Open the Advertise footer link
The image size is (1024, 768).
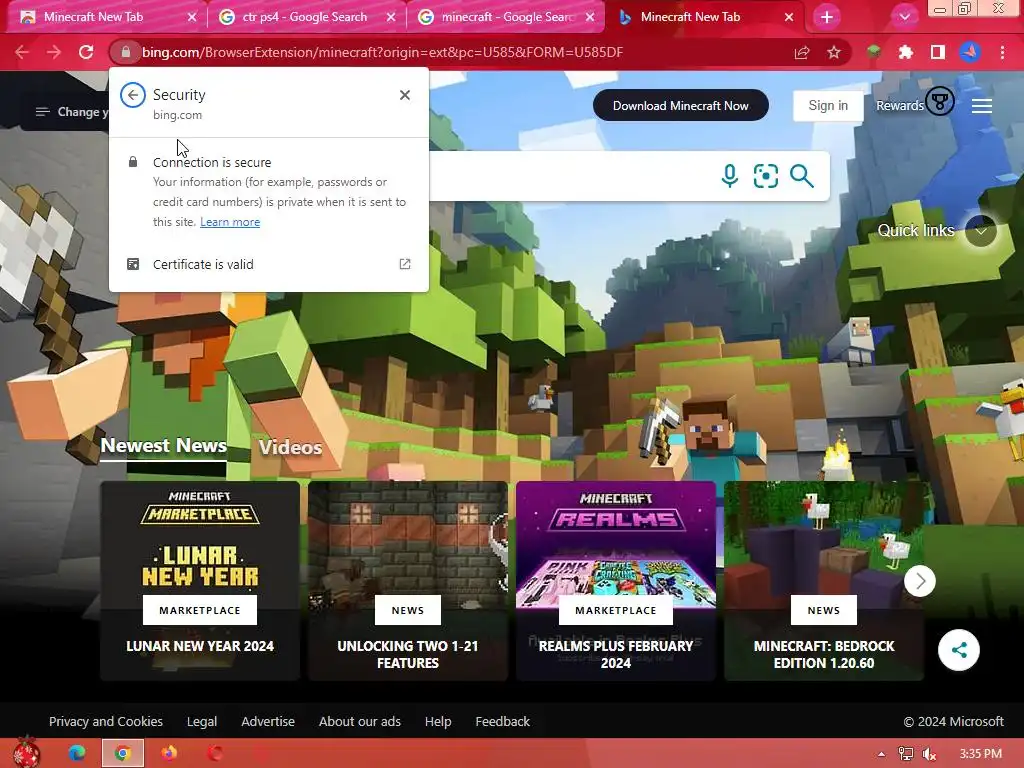pyautogui.click(x=268, y=722)
